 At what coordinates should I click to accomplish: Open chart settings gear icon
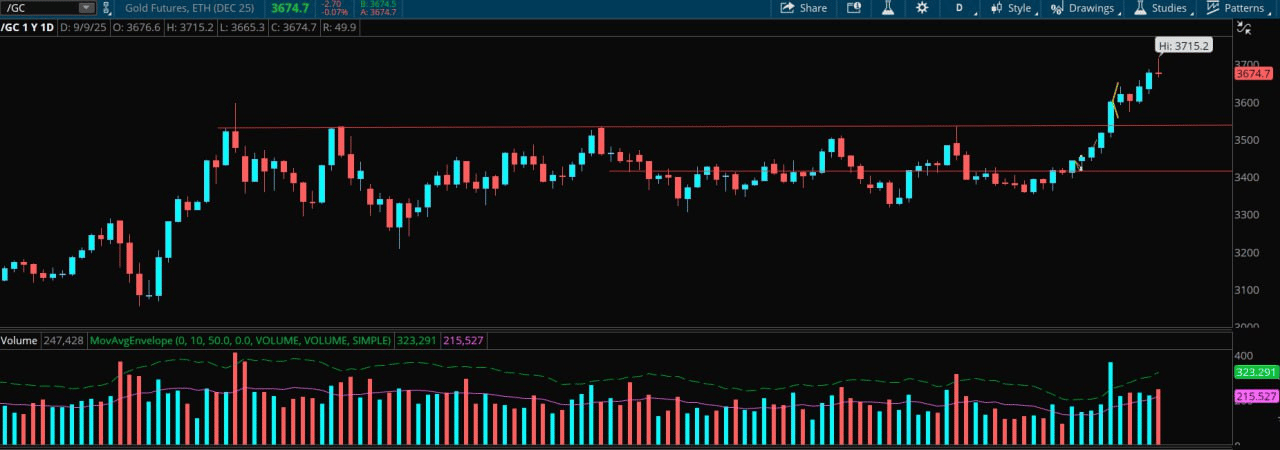click(922, 8)
